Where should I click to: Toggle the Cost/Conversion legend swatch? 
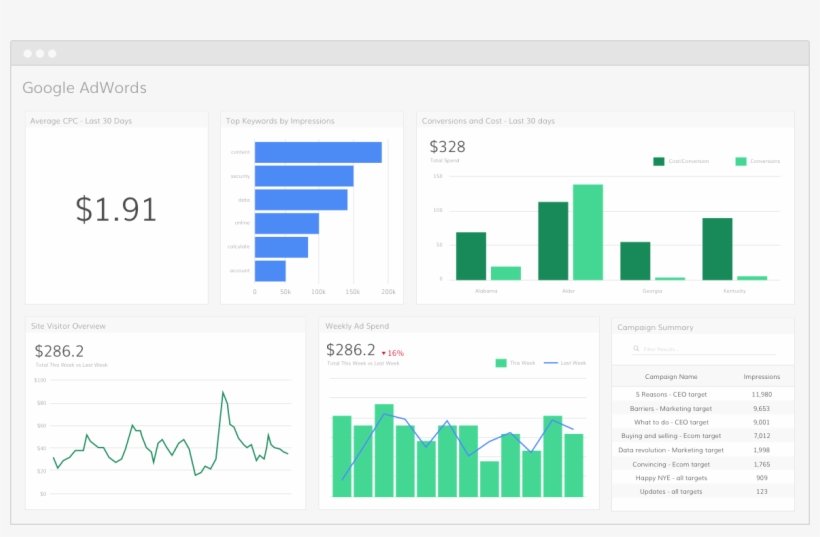coord(659,161)
